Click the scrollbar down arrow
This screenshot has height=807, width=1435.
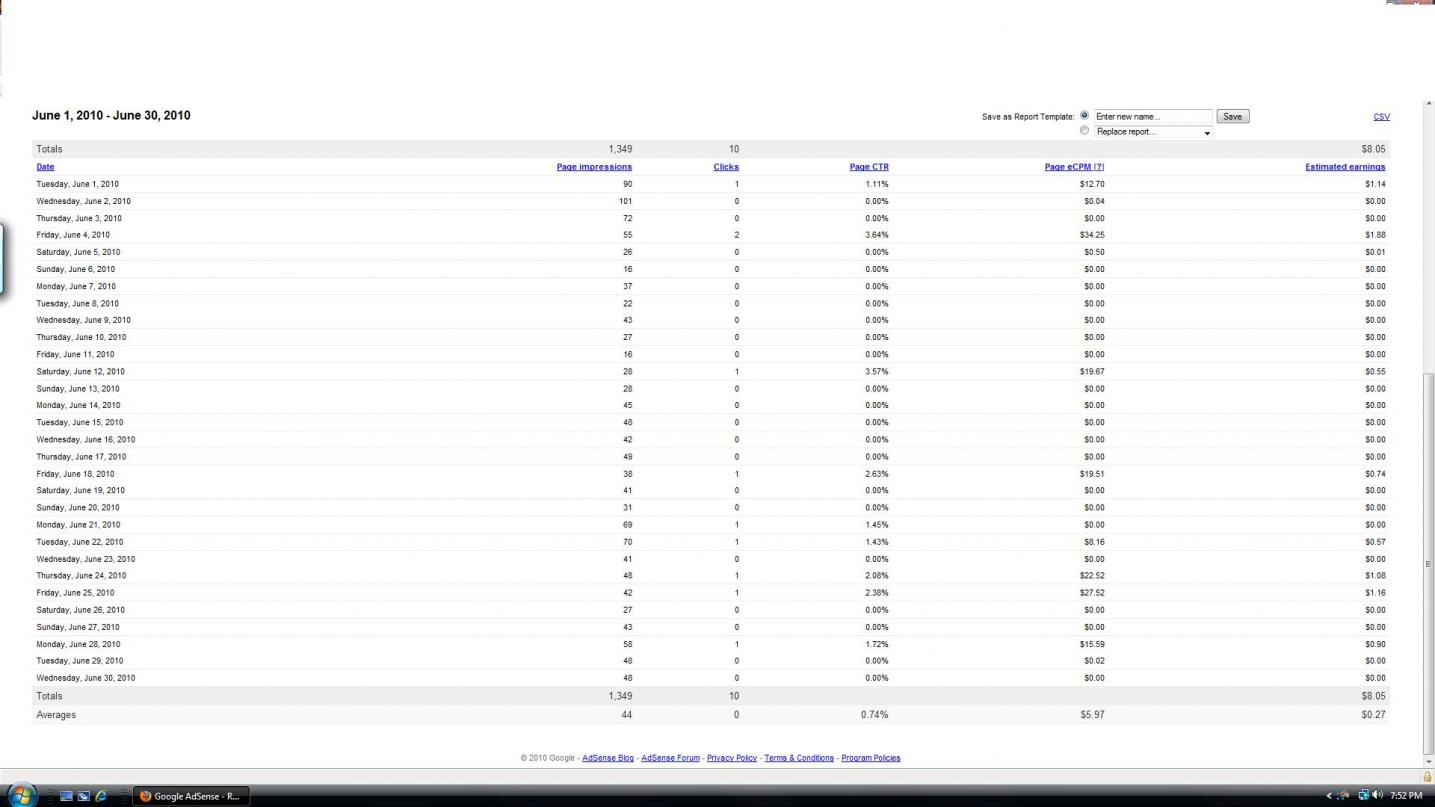(x=1428, y=761)
